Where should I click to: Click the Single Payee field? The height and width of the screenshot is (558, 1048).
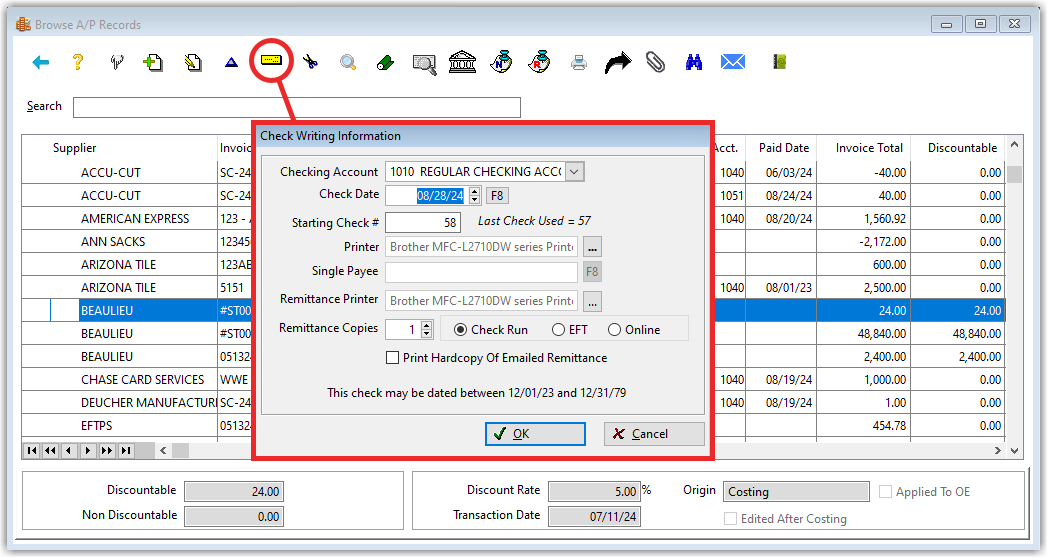481,272
